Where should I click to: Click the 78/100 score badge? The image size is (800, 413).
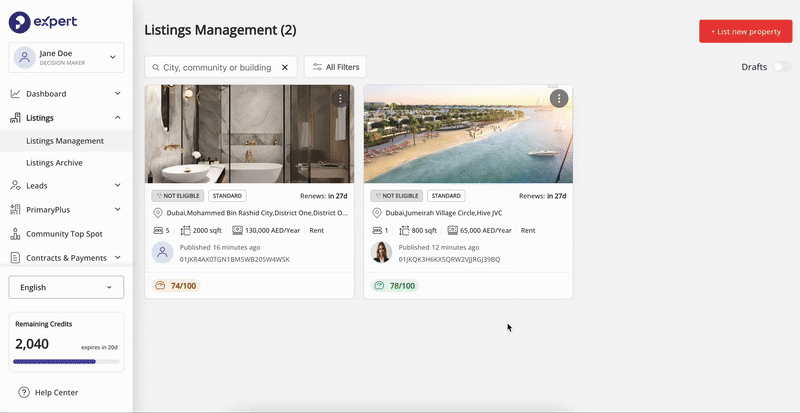pyautogui.click(x=395, y=286)
